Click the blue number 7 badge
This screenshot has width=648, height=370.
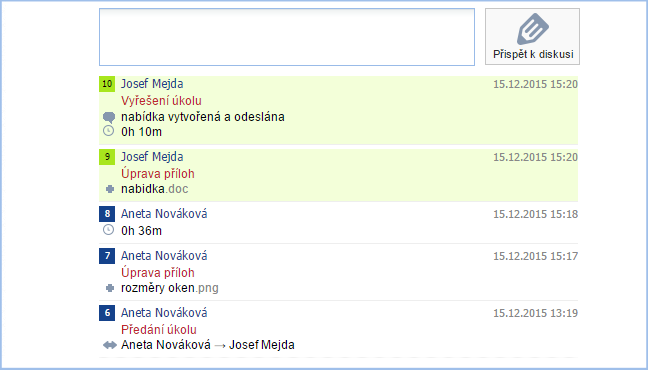point(107,256)
